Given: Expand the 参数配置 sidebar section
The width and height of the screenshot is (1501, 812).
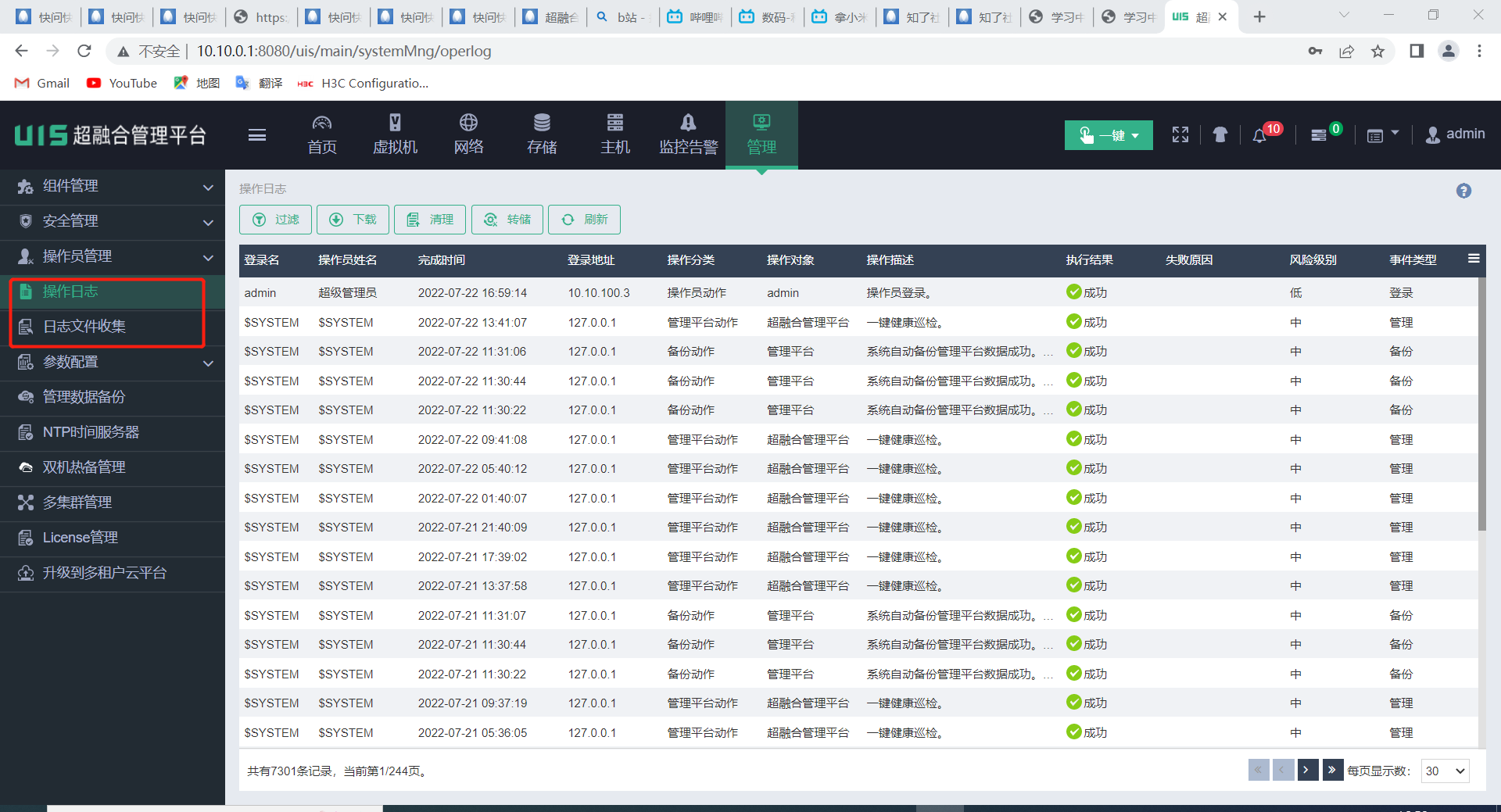Looking at the screenshot, I should pos(113,363).
